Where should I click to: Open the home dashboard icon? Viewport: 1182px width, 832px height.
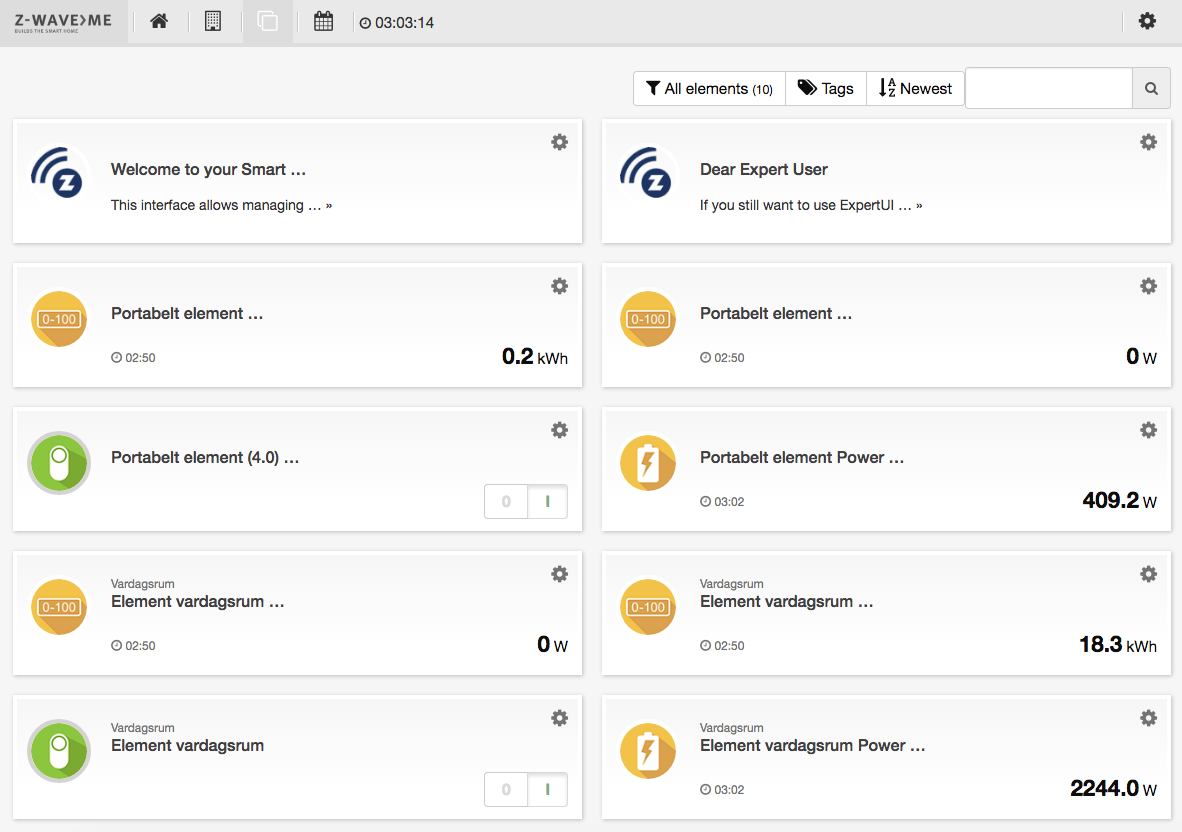[x=159, y=21]
